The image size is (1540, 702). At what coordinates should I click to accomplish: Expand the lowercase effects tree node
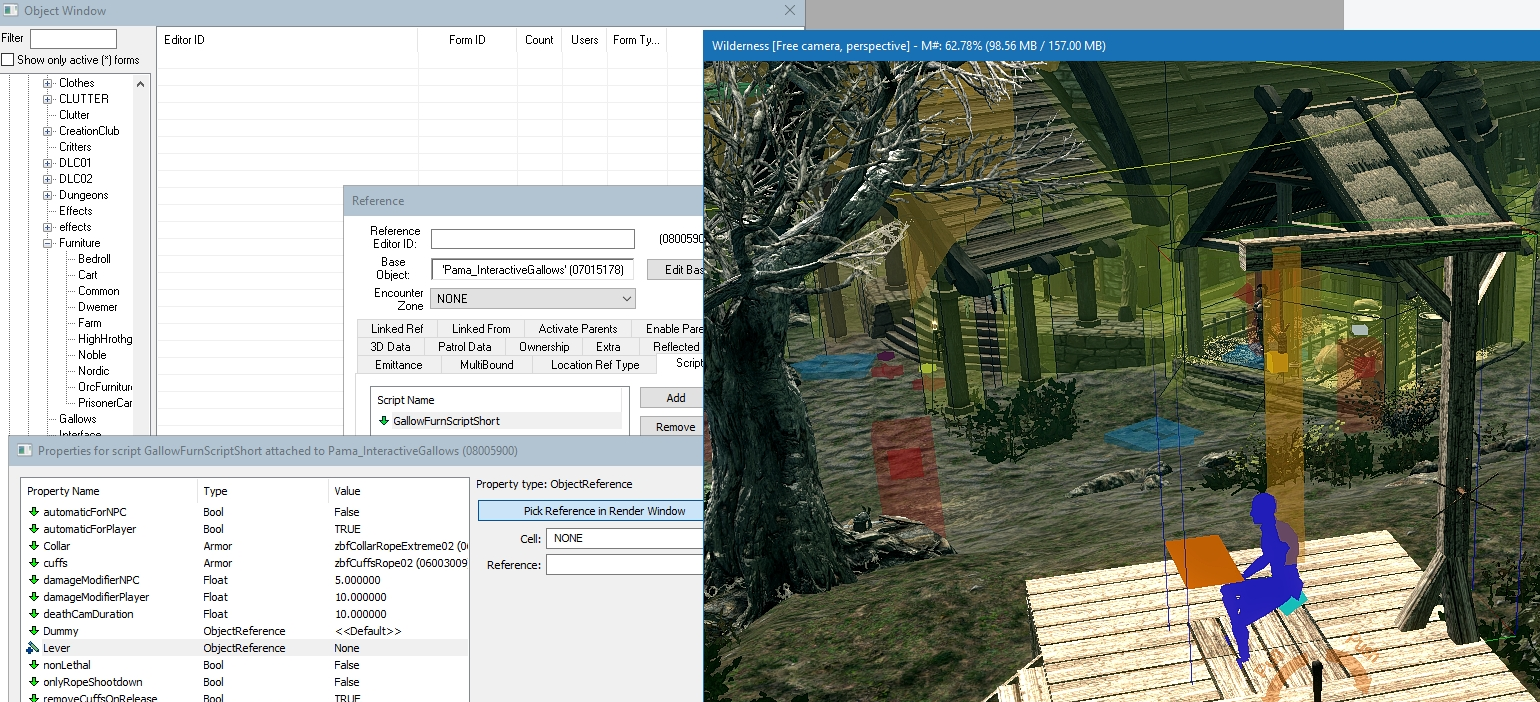[47, 227]
